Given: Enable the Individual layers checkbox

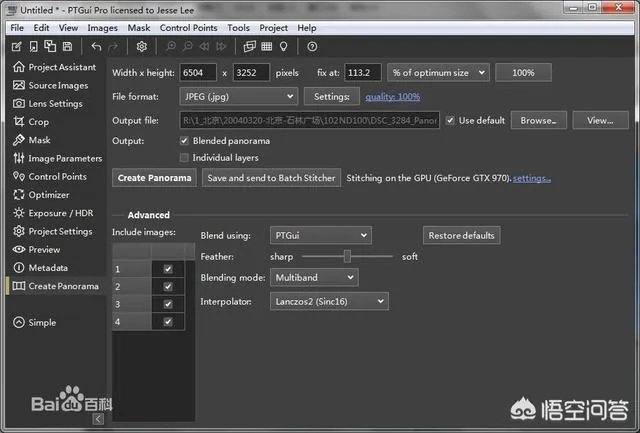Looking at the screenshot, I should (x=184, y=158).
